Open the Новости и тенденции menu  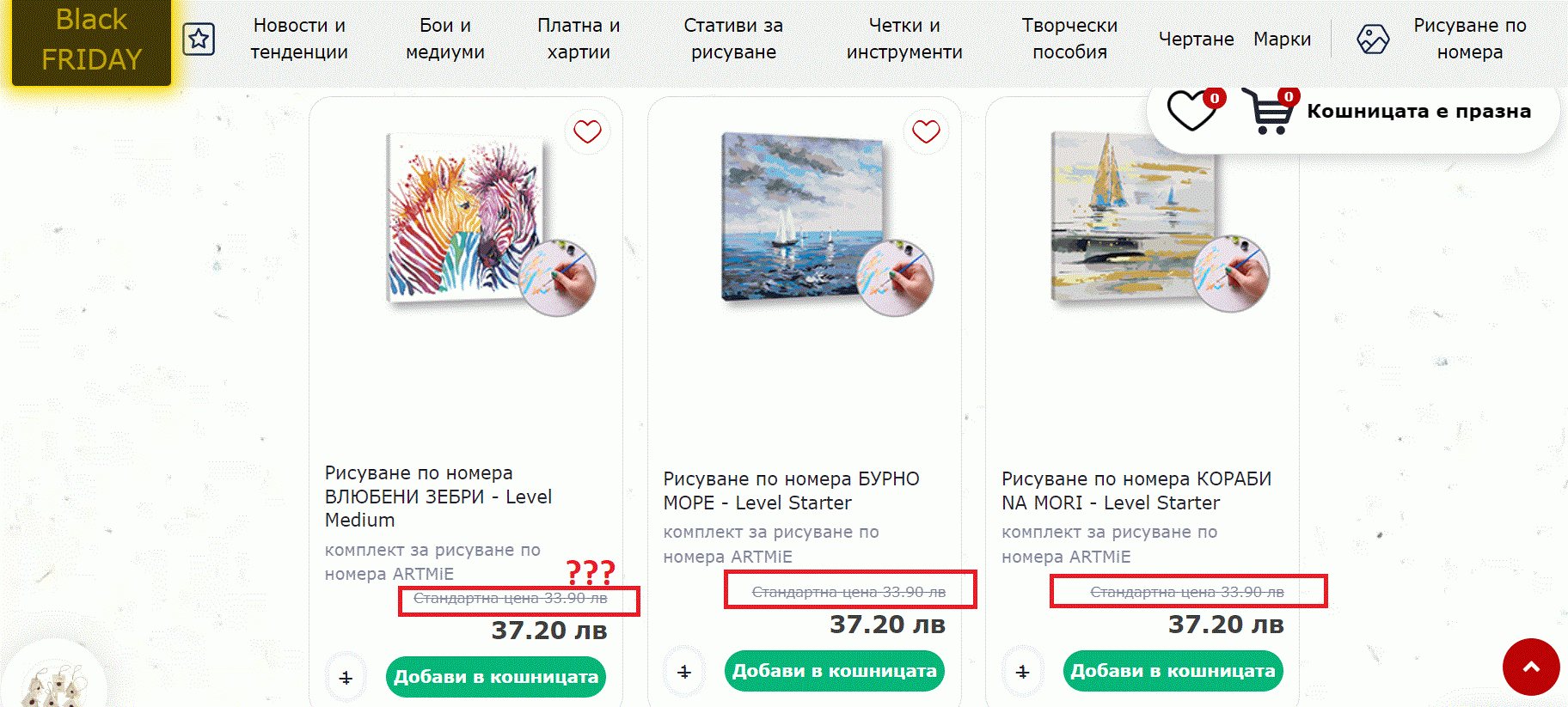point(299,39)
